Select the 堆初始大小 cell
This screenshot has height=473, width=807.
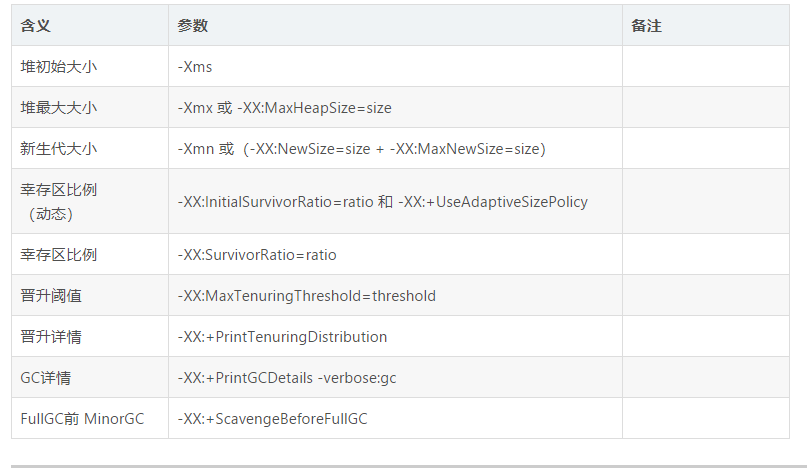tap(59, 67)
